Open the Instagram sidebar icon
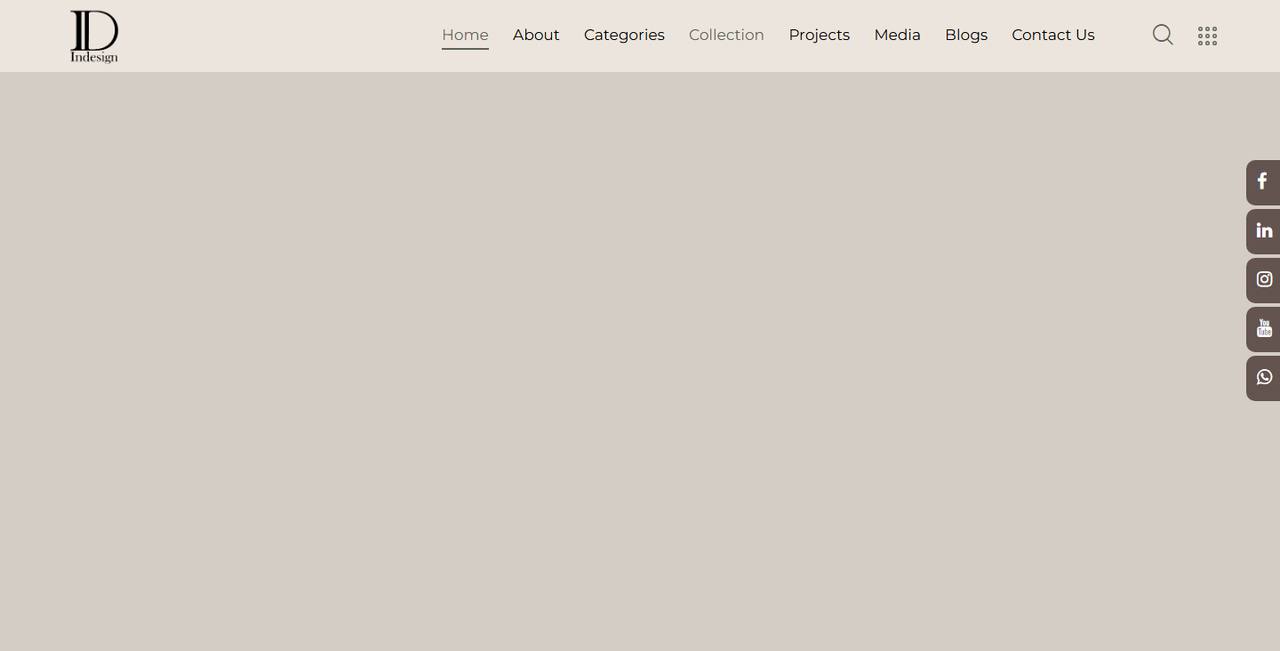Viewport: 1280px width, 651px height. point(1263,280)
